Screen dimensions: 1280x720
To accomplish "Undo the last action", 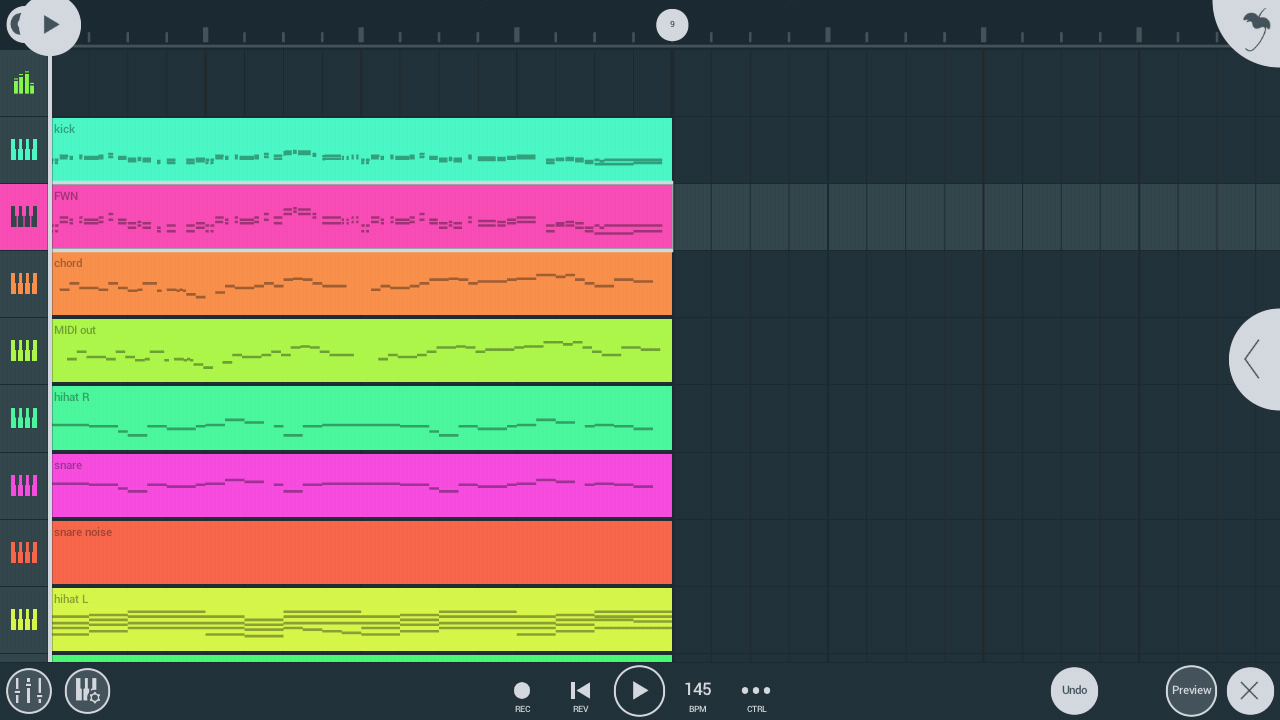I will click(x=1074, y=691).
